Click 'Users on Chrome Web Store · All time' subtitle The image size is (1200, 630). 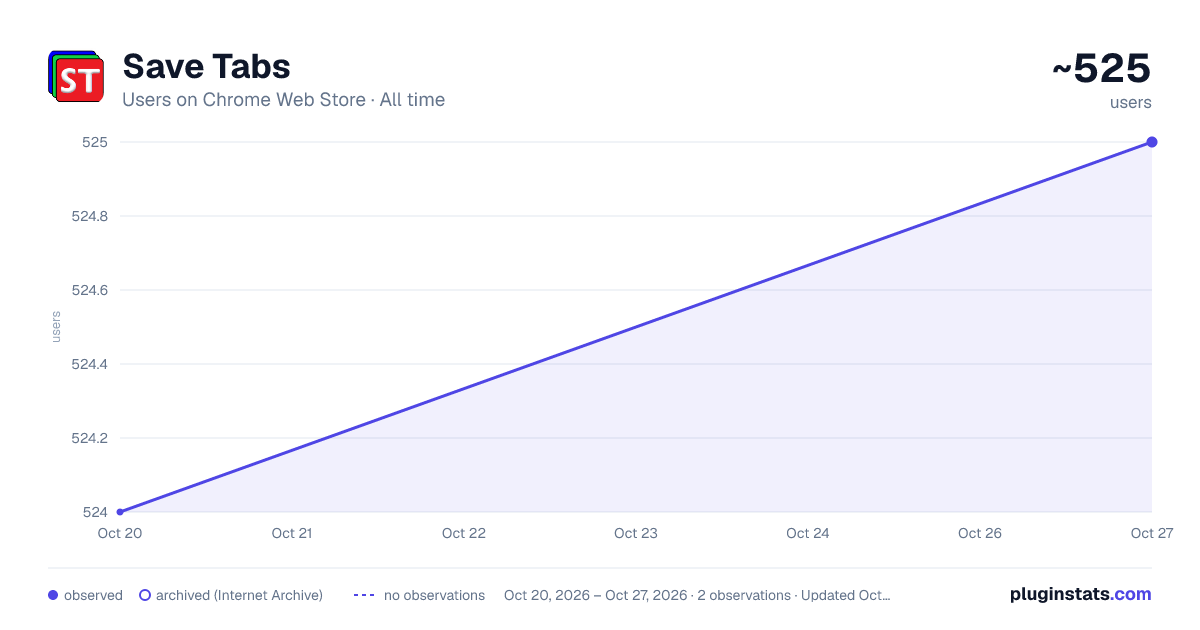coord(283,100)
